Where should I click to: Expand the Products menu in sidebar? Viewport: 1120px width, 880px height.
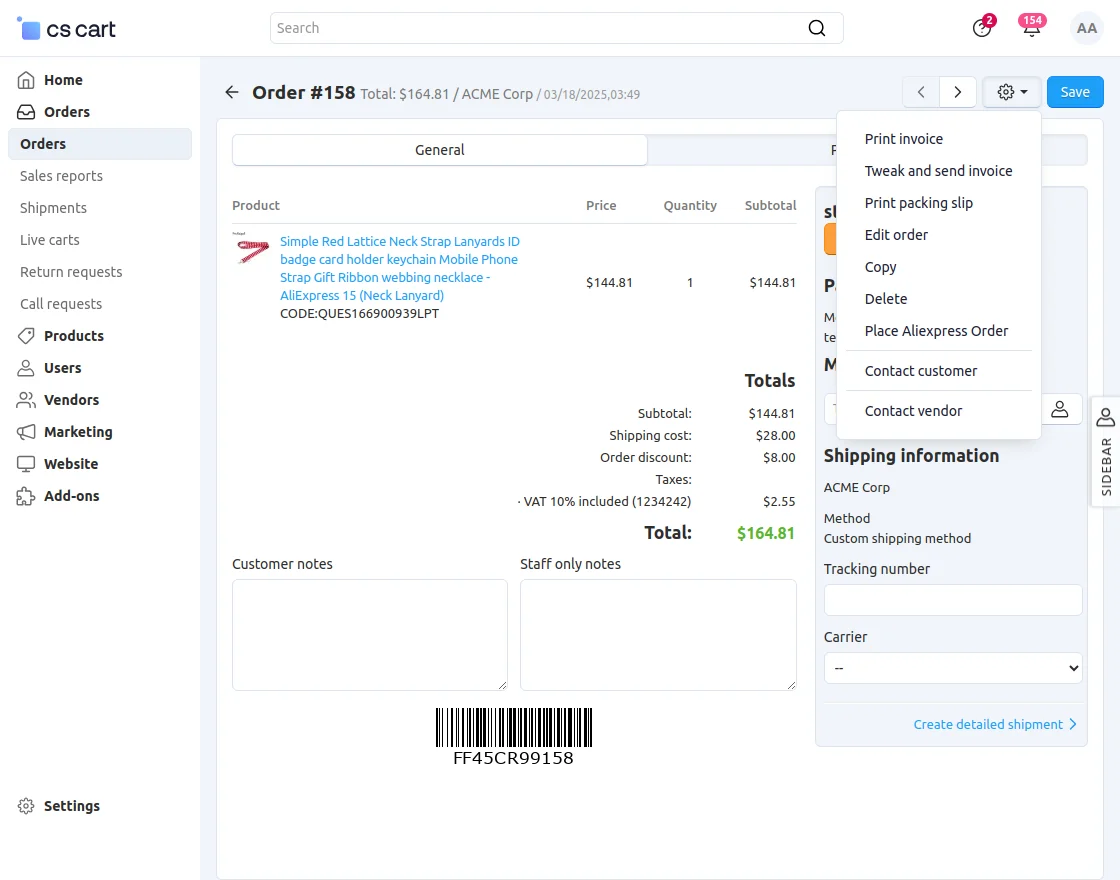[74, 336]
